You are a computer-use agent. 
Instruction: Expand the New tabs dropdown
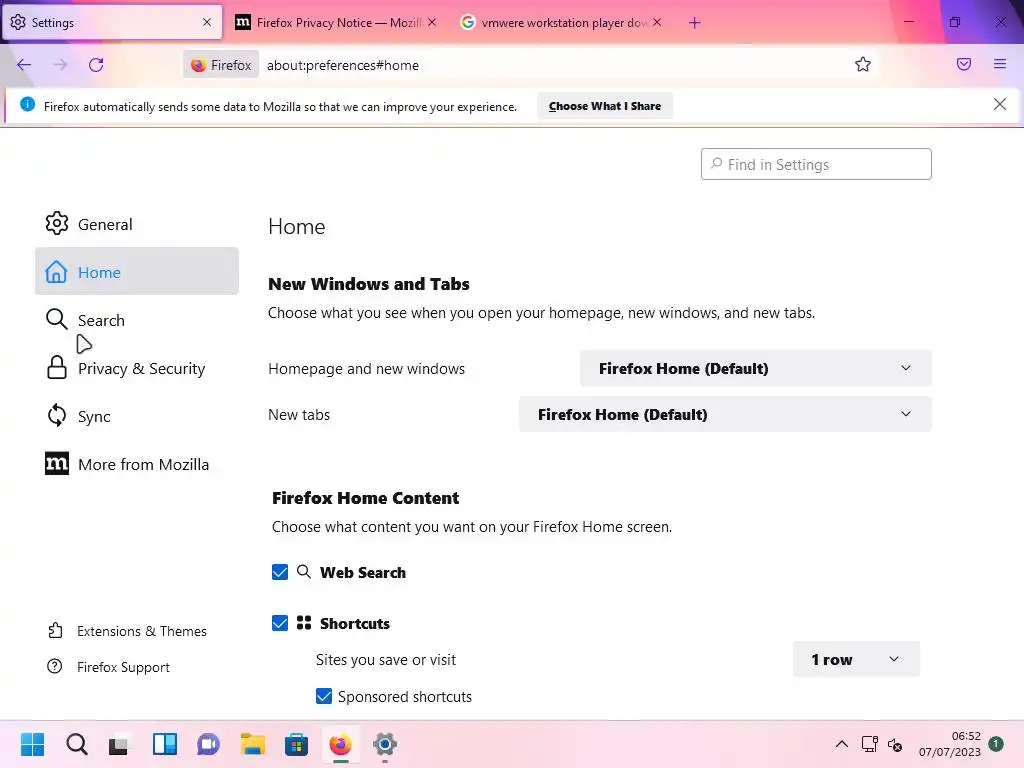725,414
